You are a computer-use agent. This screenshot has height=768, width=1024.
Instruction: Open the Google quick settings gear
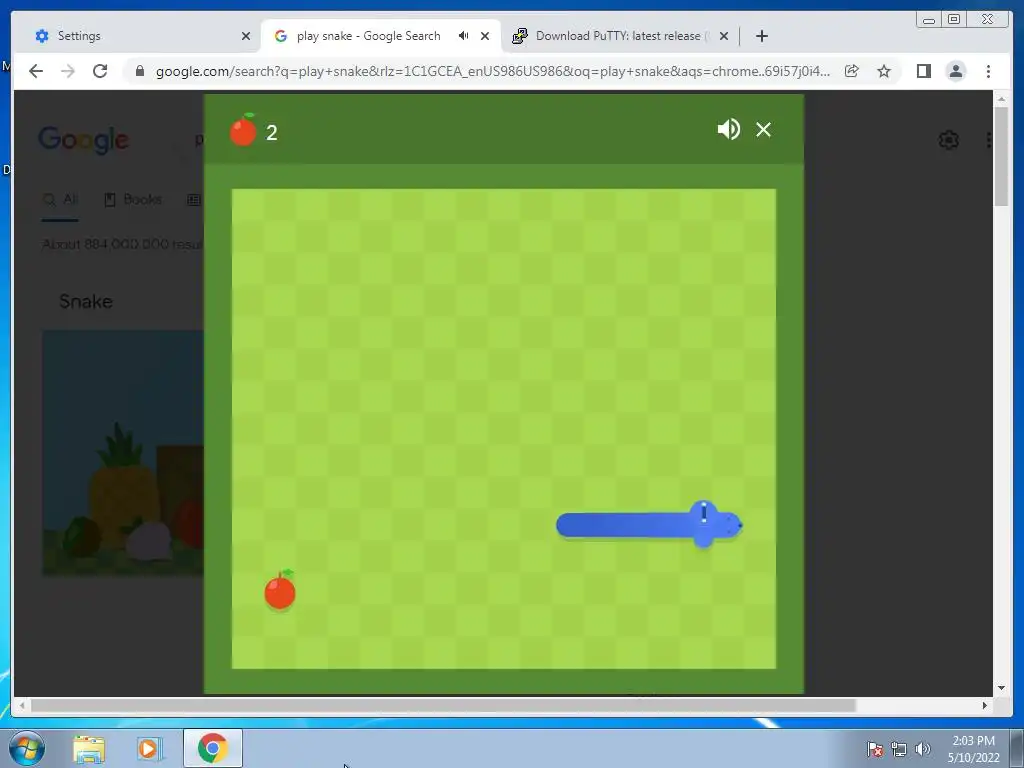click(948, 140)
